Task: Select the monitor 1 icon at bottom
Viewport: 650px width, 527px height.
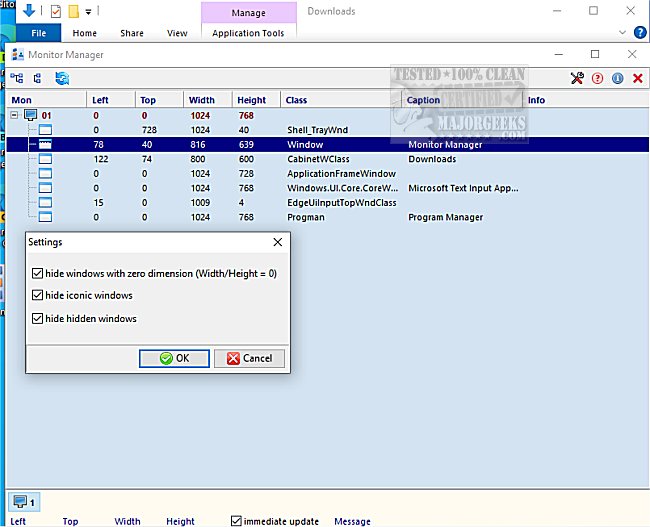Action: (x=23, y=501)
